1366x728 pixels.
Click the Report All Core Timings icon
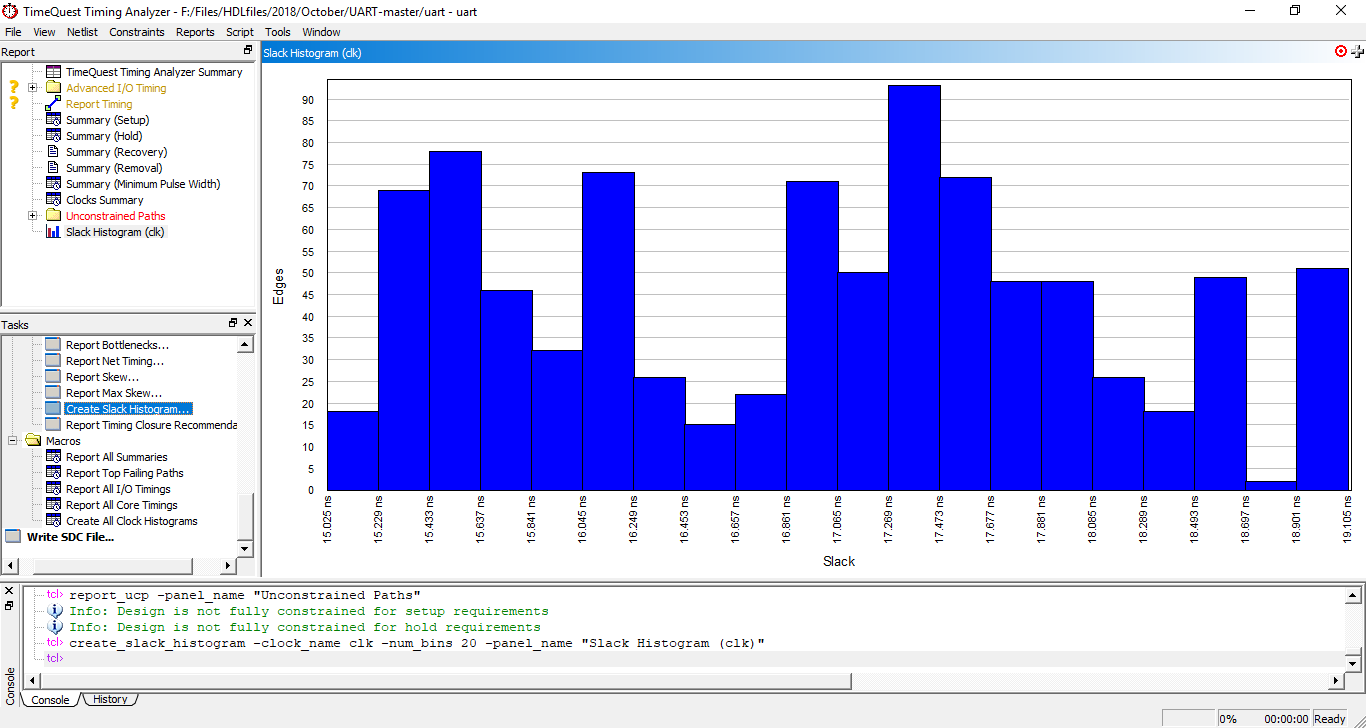coord(53,505)
